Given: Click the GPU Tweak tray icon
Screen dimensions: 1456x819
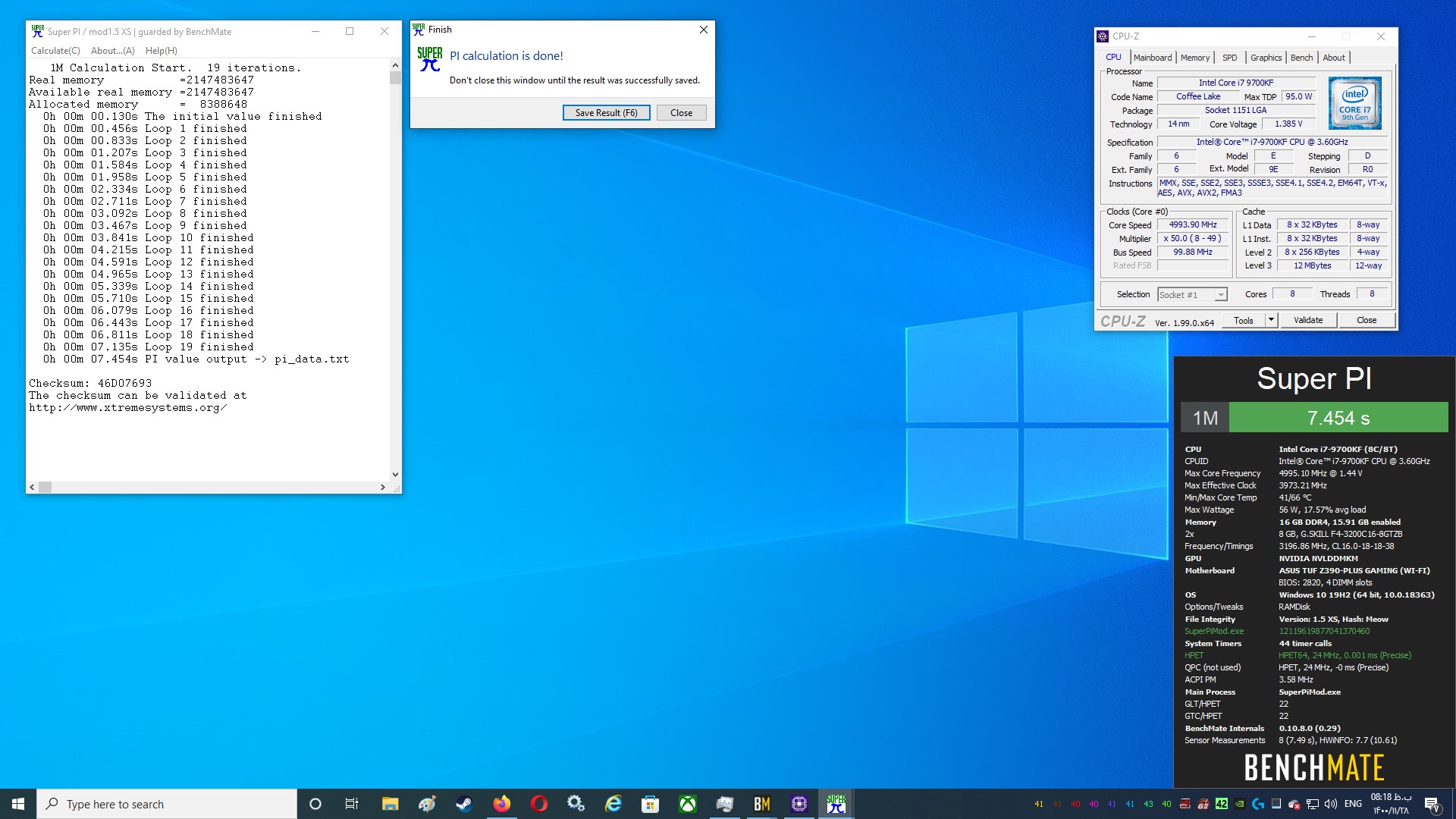Looking at the screenshot, I should tap(1185, 804).
